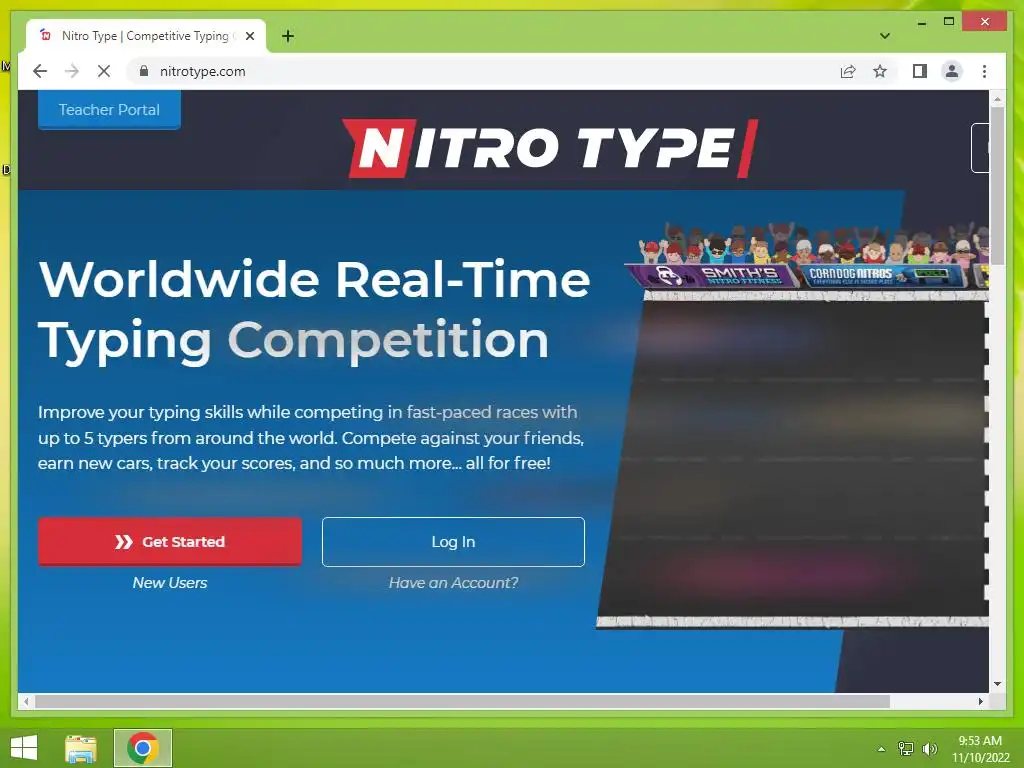Click the forward navigation arrow

72,71
